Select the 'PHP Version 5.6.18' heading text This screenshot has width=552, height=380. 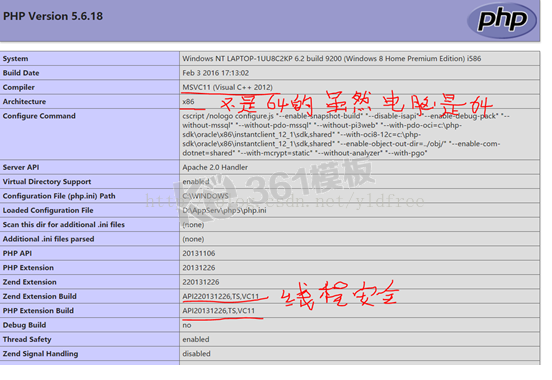53,16
